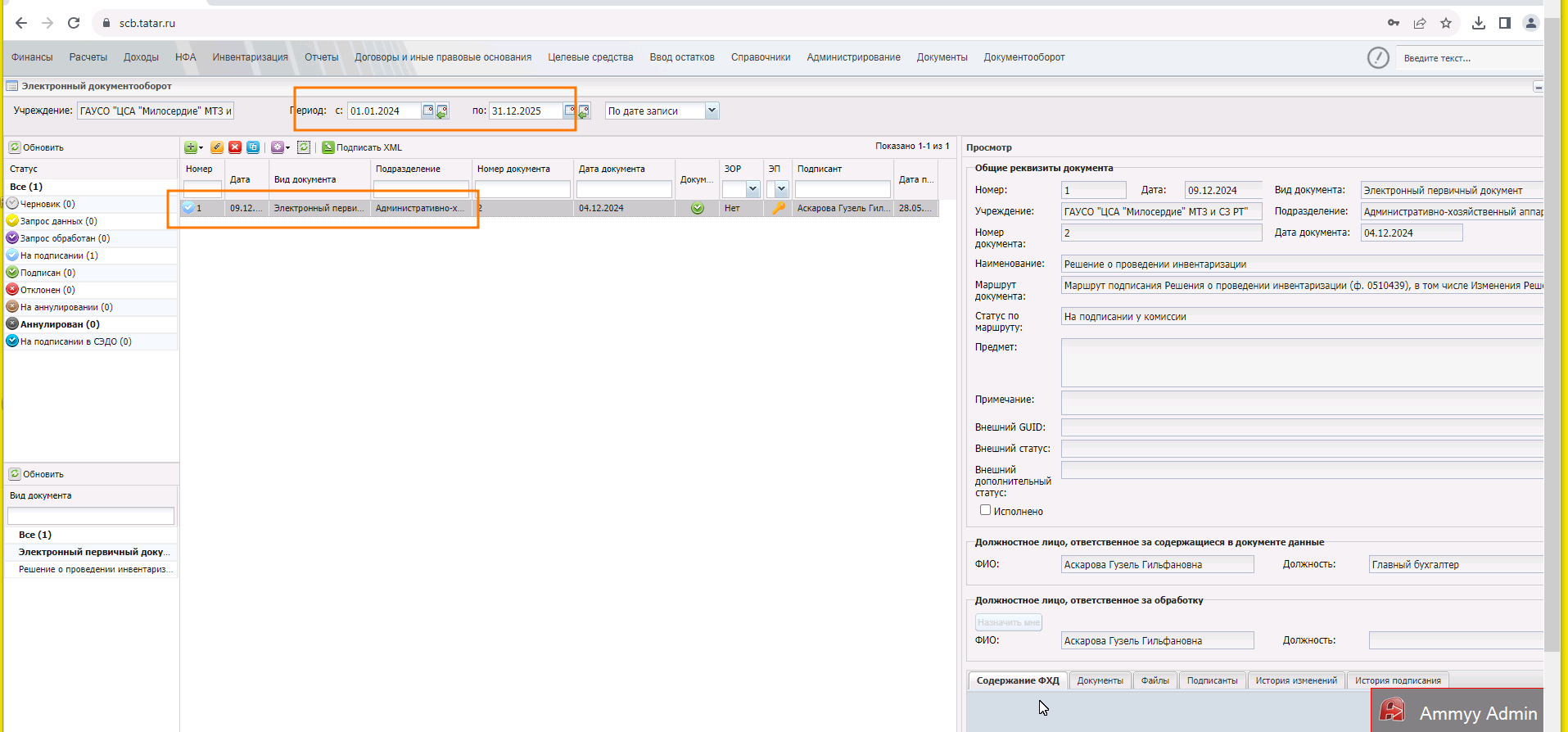The height and width of the screenshot is (732, 1568).
Task: Click the Ammyy Admin icon
Action: click(1392, 711)
